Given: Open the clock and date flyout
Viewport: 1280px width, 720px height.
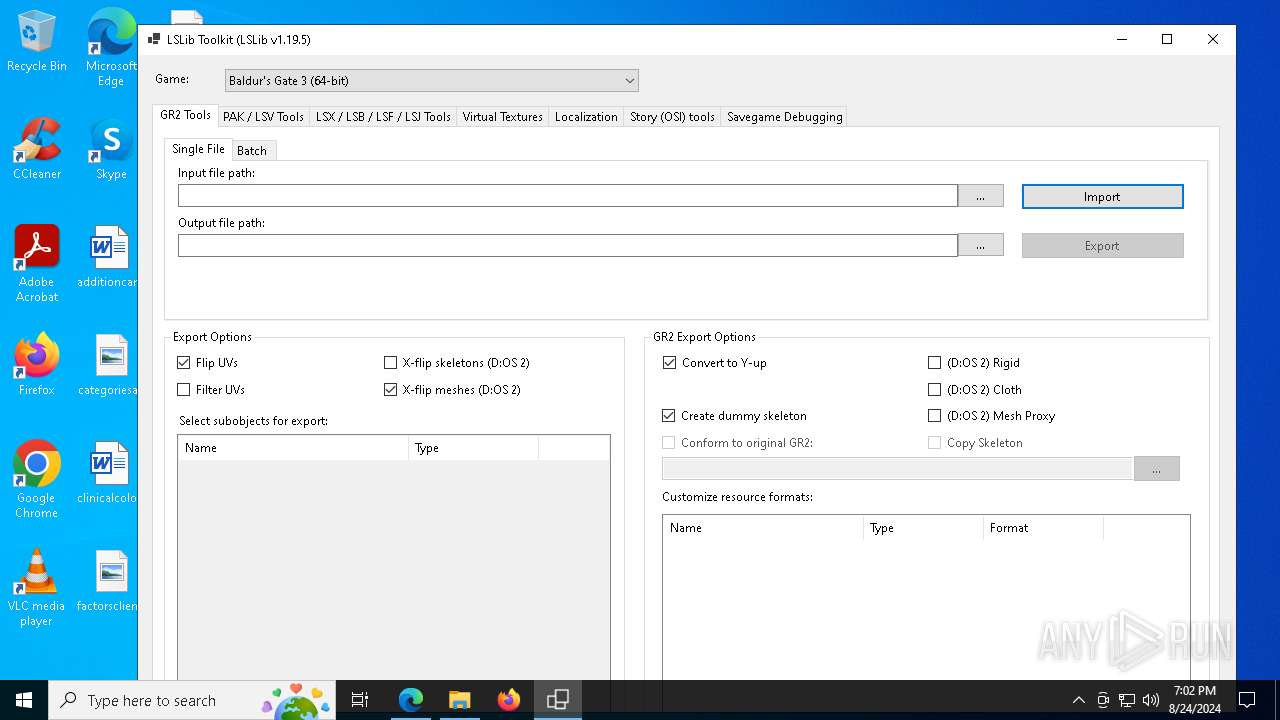Looking at the screenshot, I should (1195, 700).
